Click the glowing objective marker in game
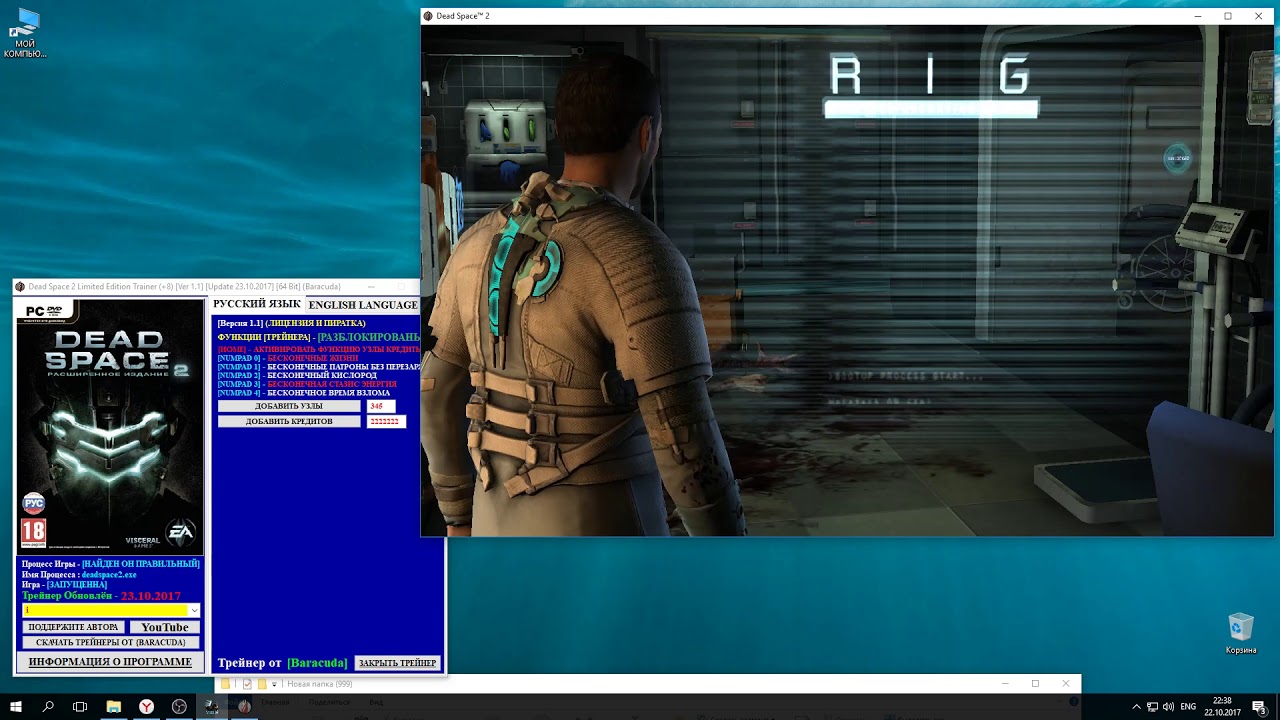Screen dimensions: 1280x720 point(1178,158)
